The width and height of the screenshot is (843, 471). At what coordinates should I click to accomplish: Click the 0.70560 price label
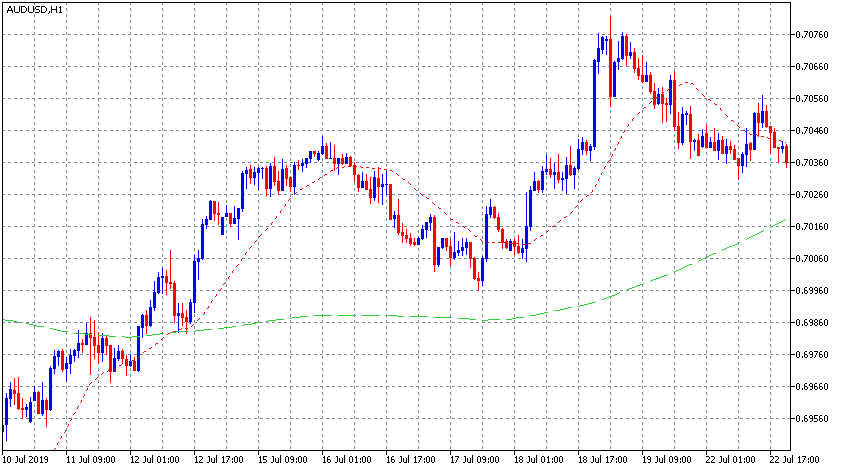click(812, 99)
